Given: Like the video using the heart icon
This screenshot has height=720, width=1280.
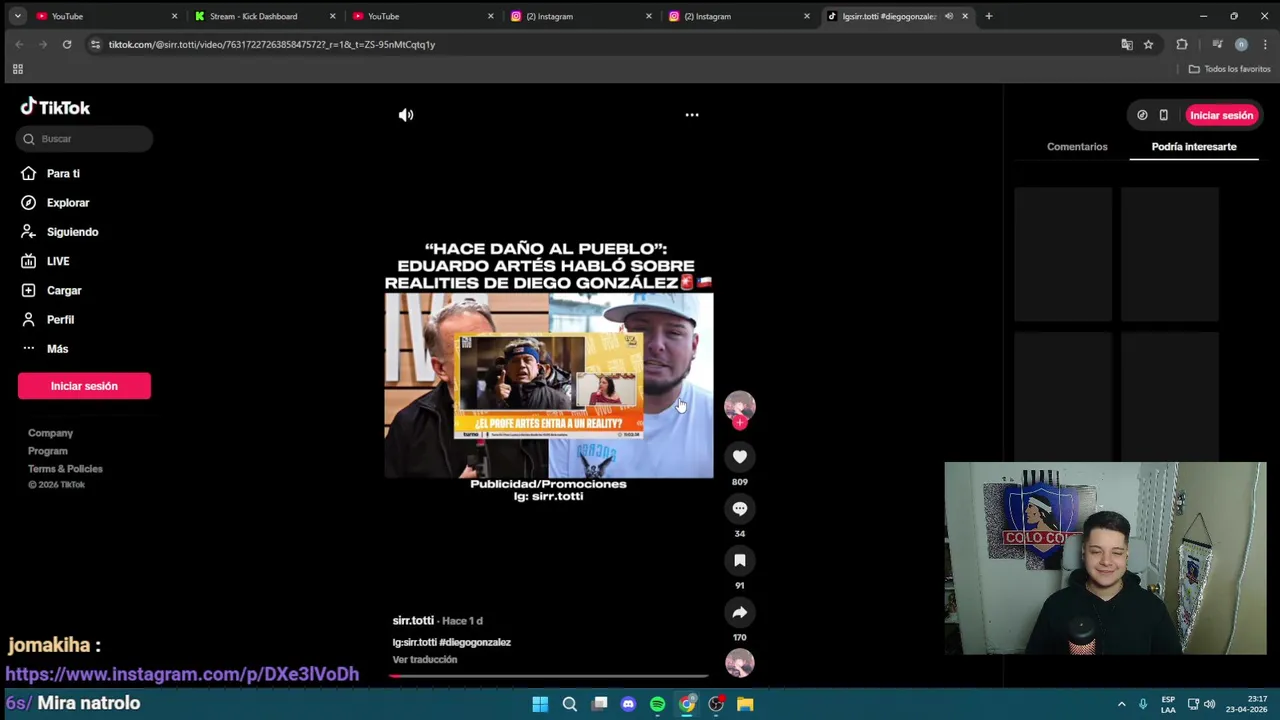Looking at the screenshot, I should (740, 457).
